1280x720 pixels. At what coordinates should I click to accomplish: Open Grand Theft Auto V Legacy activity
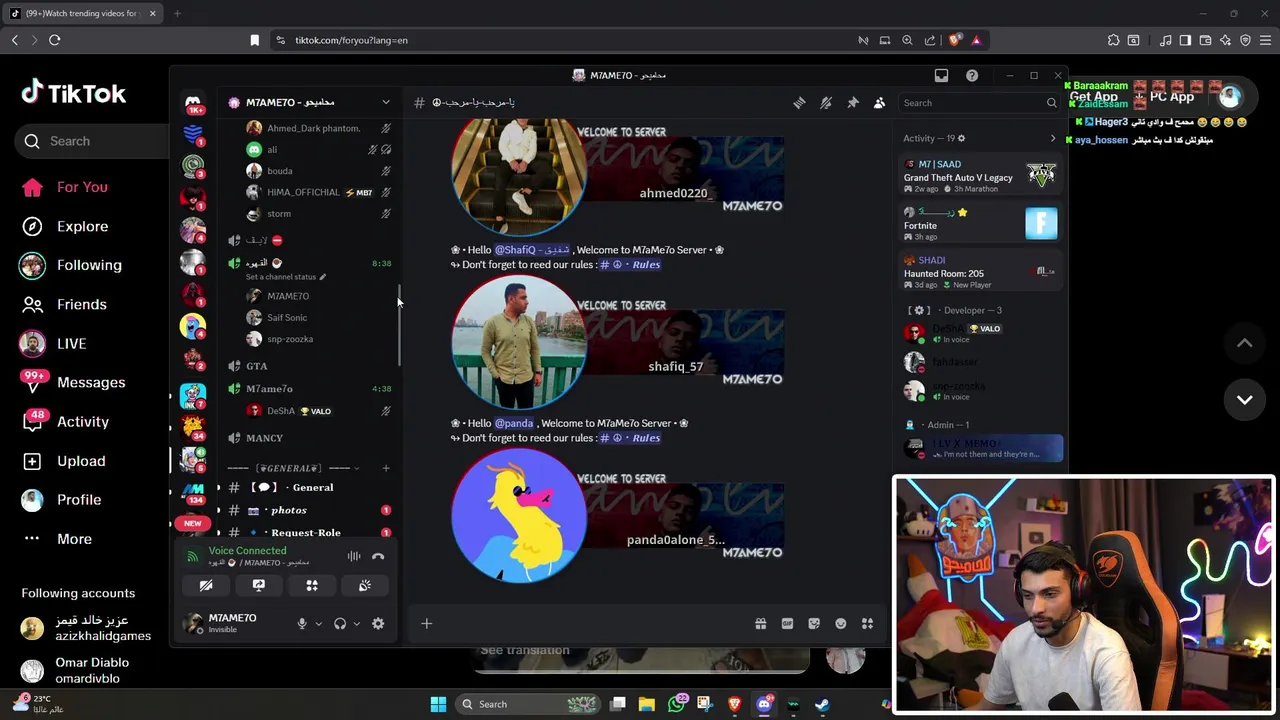point(981,176)
